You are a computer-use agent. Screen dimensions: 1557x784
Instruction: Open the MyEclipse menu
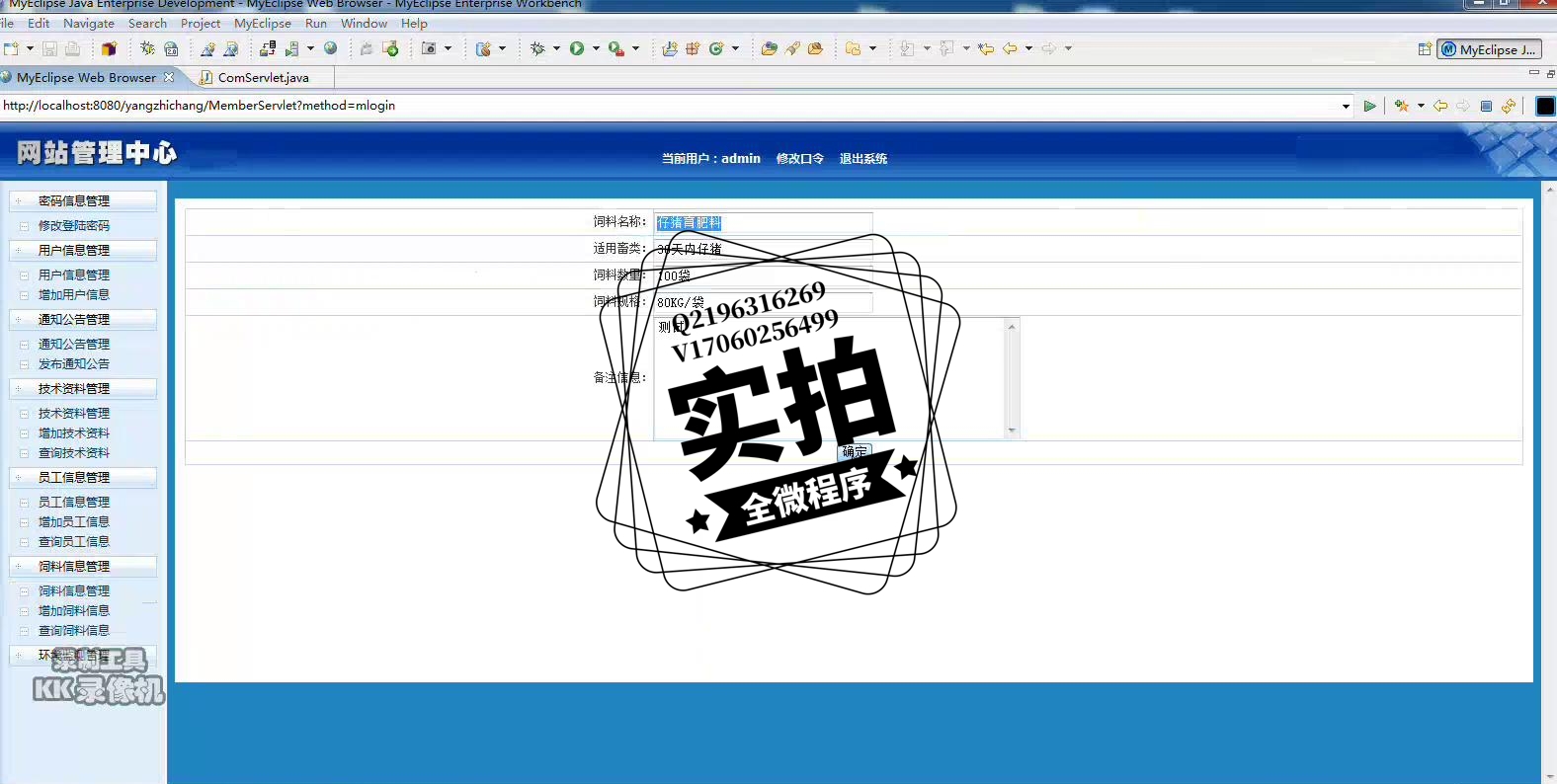coord(263,23)
